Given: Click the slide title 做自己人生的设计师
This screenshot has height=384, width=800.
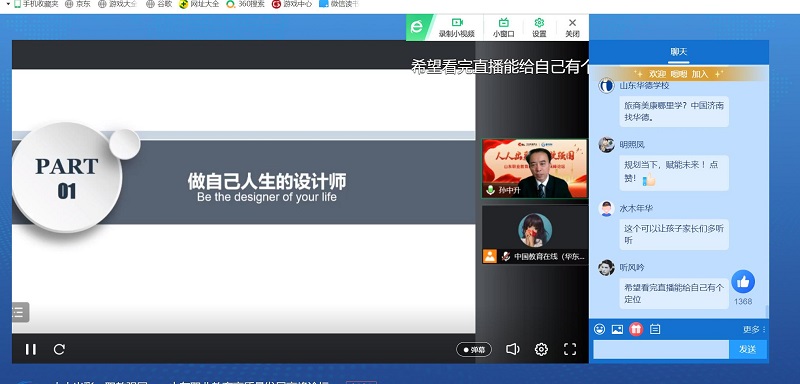Looking at the screenshot, I should point(267,181).
